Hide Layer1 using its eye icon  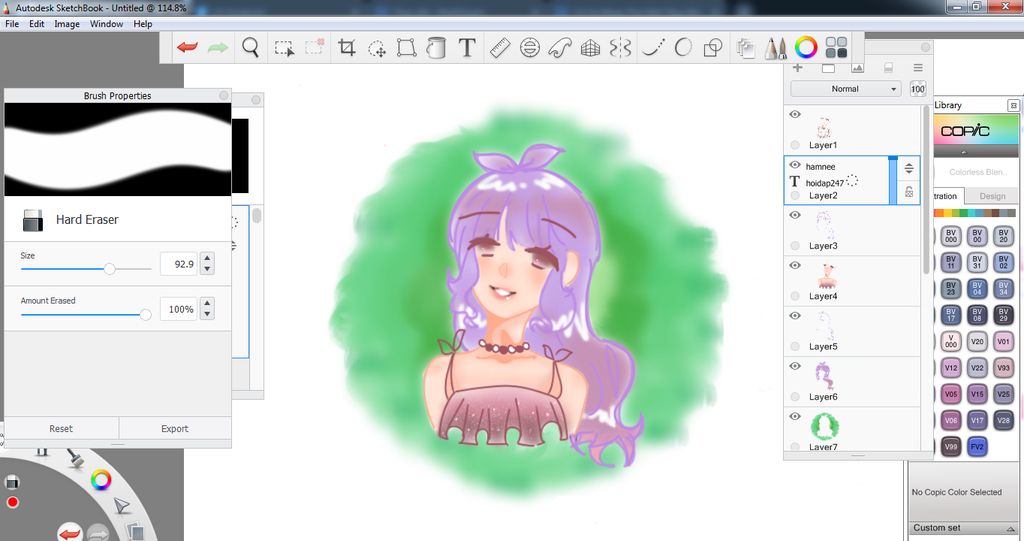click(x=795, y=114)
